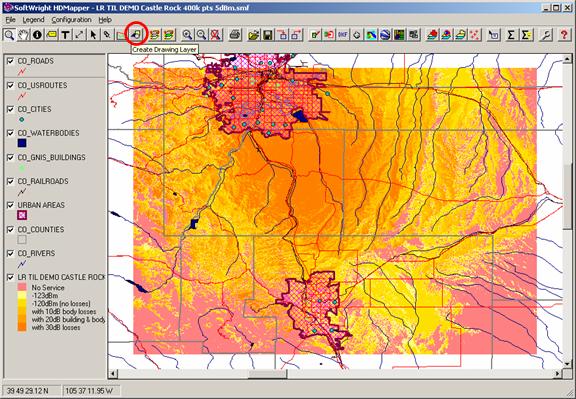Screen dimensions: 576x399
Task: Click the Create Drawing Layer icon
Action: coord(136,35)
